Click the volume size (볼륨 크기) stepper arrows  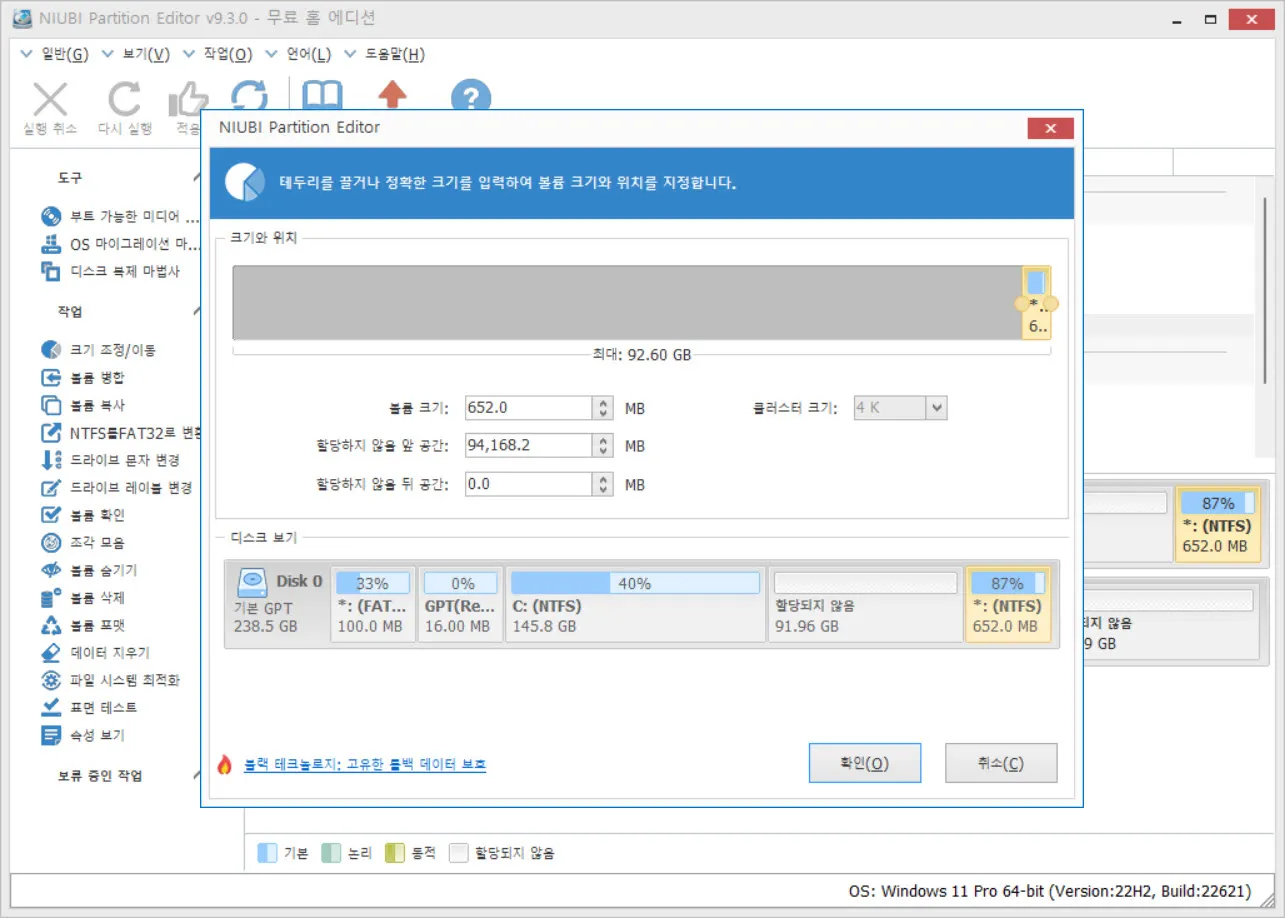[x=603, y=408]
